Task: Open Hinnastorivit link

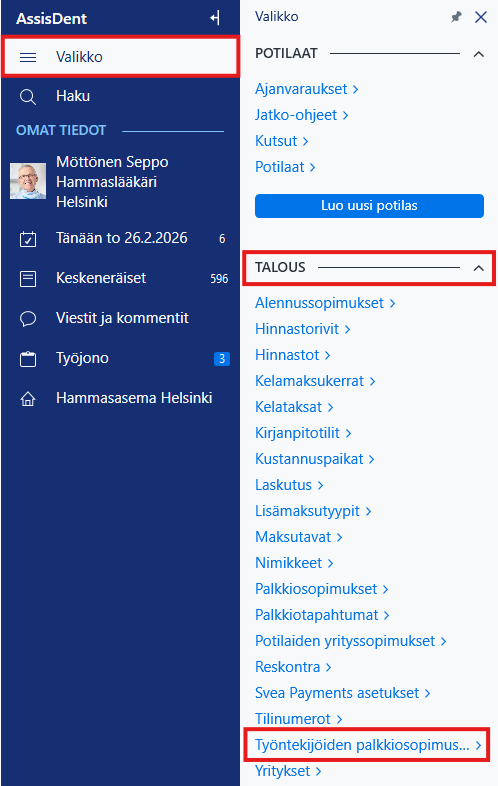Action: (x=302, y=329)
